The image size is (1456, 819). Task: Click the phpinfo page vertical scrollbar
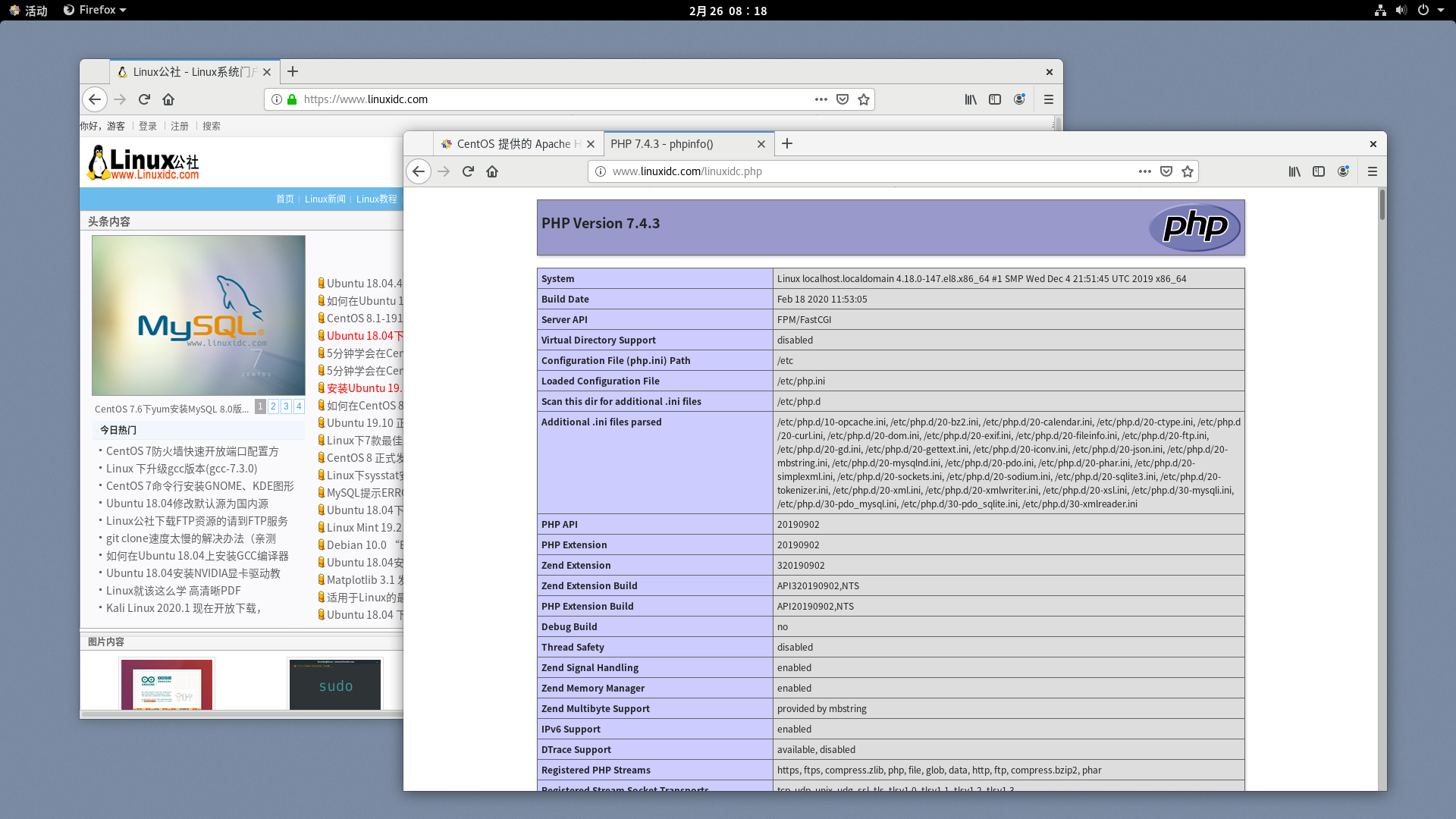coord(1382,205)
